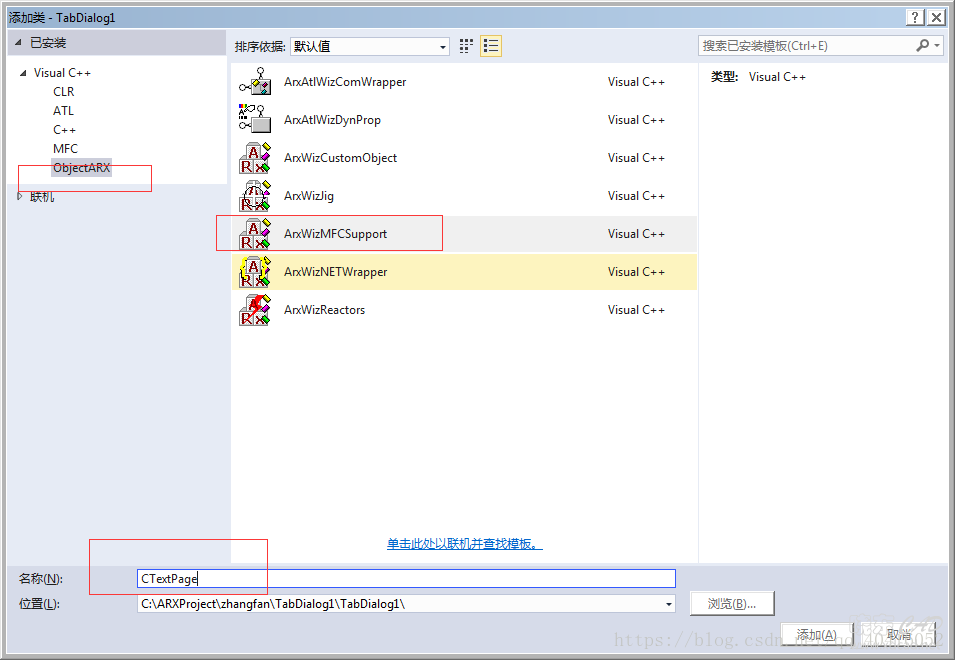
Task: Click Visual C++ type in ArxAtlWizComWrapper row
Action: tap(636, 82)
